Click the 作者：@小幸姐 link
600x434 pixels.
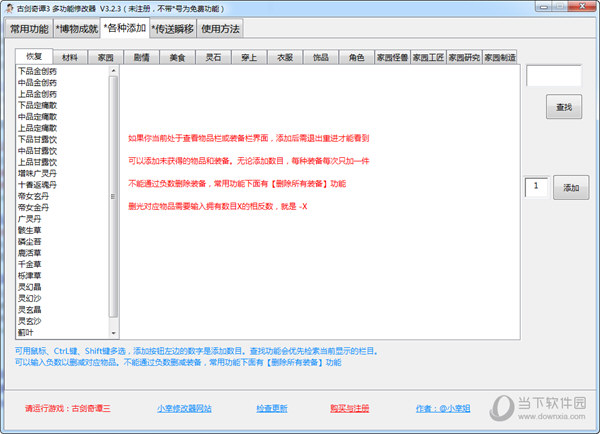(443, 409)
